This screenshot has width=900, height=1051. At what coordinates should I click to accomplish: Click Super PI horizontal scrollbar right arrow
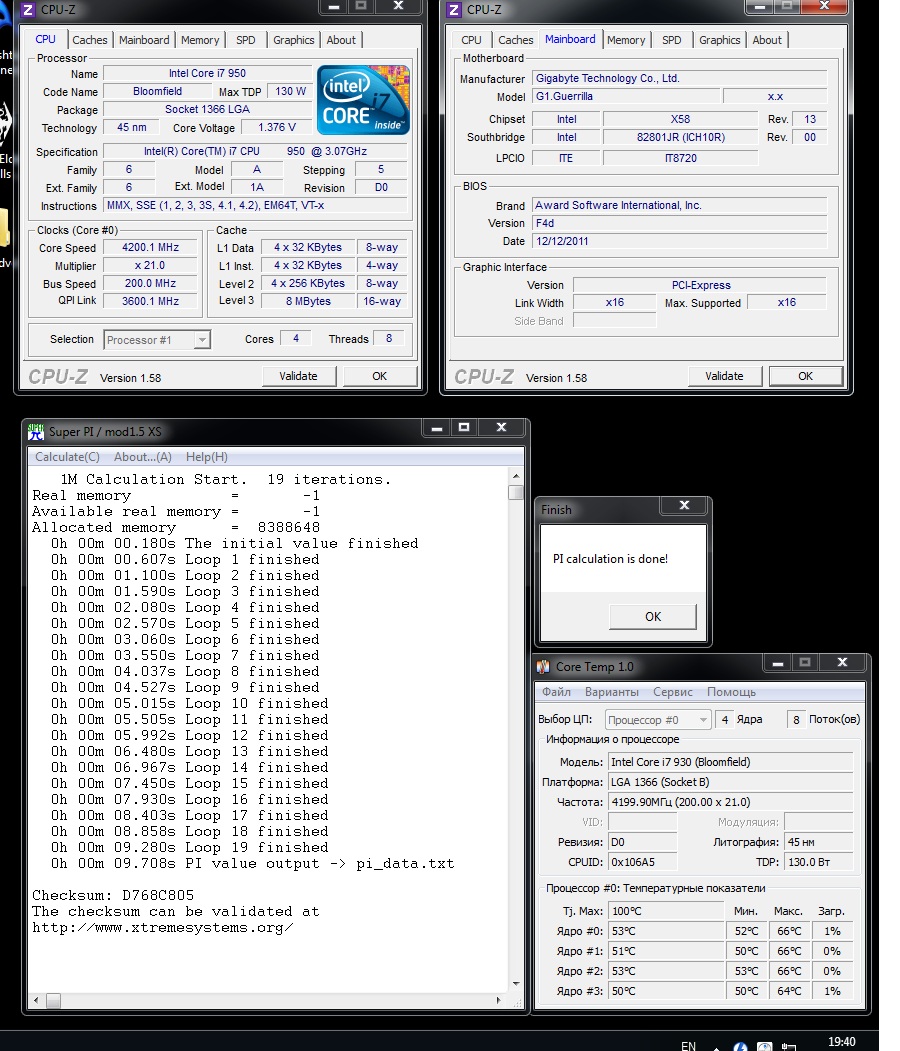pyautogui.click(x=501, y=999)
